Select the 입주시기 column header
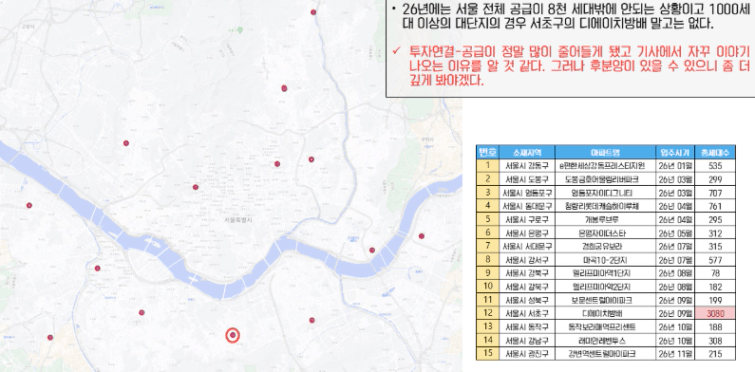755x372 pixels. (x=675, y=152)
